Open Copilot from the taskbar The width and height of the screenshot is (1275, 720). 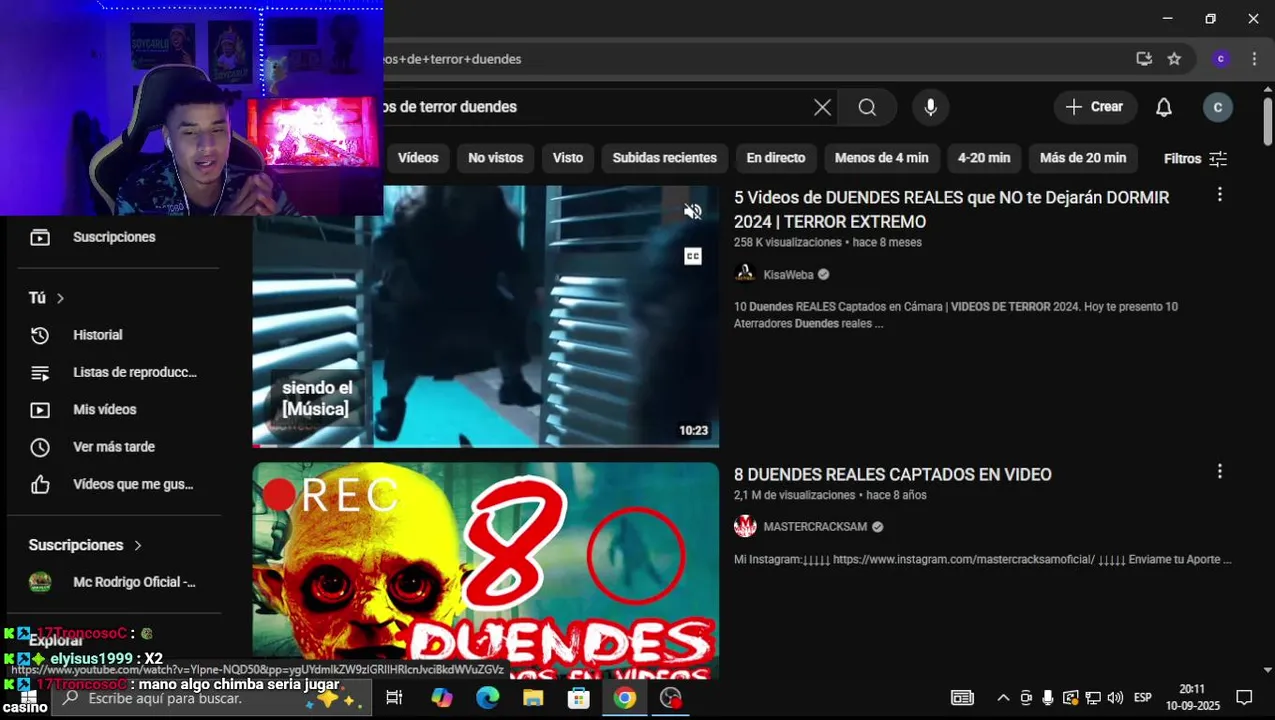(x=441, y=698)
